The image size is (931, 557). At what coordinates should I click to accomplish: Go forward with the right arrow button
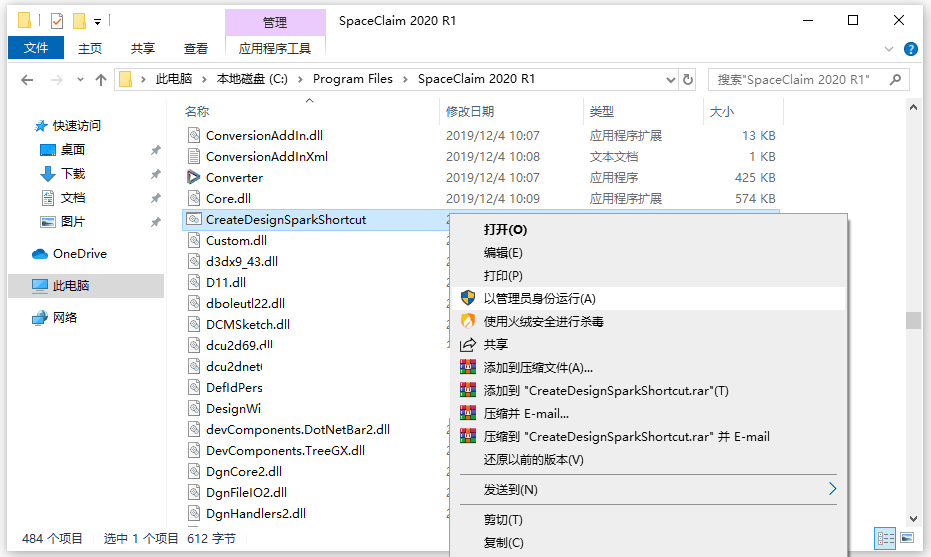56,80
